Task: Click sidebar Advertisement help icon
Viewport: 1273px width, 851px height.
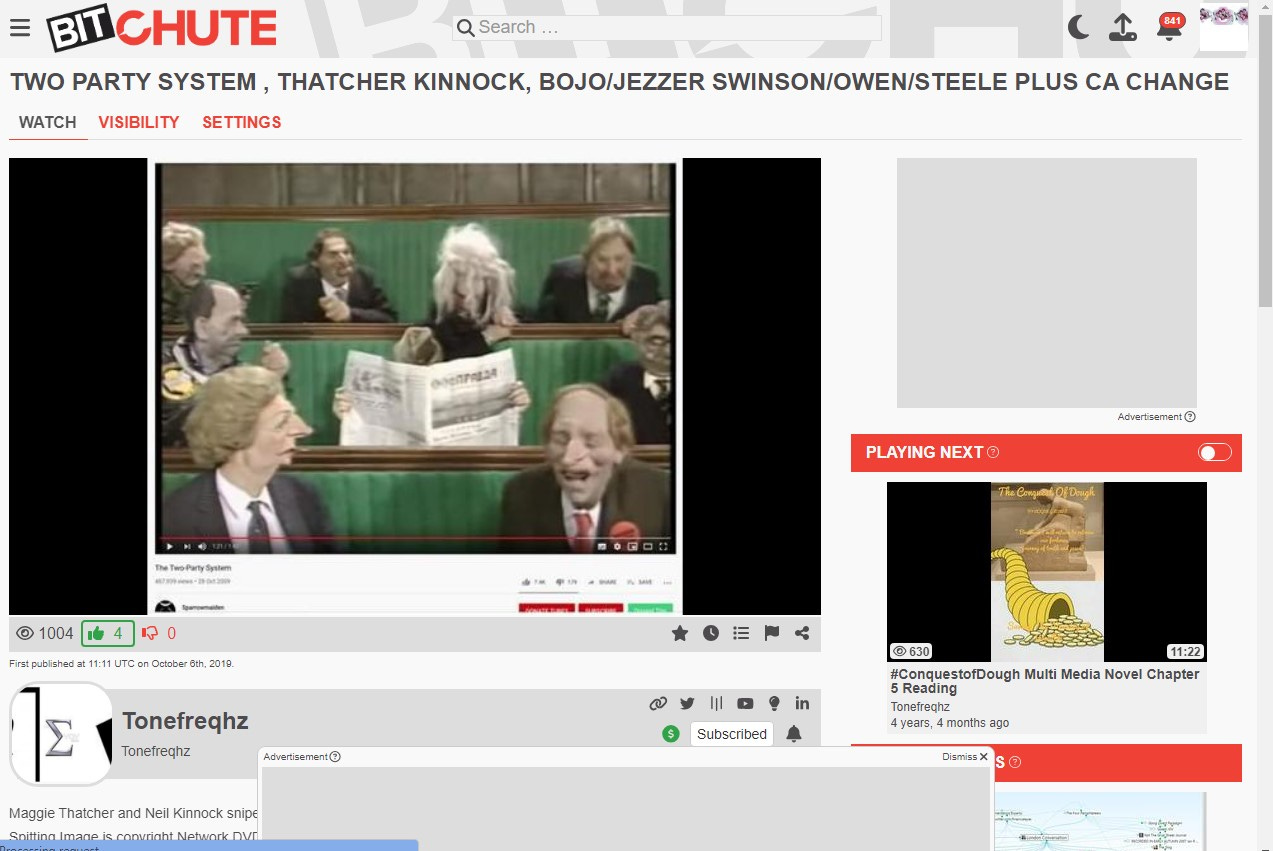Action: 1190,417
